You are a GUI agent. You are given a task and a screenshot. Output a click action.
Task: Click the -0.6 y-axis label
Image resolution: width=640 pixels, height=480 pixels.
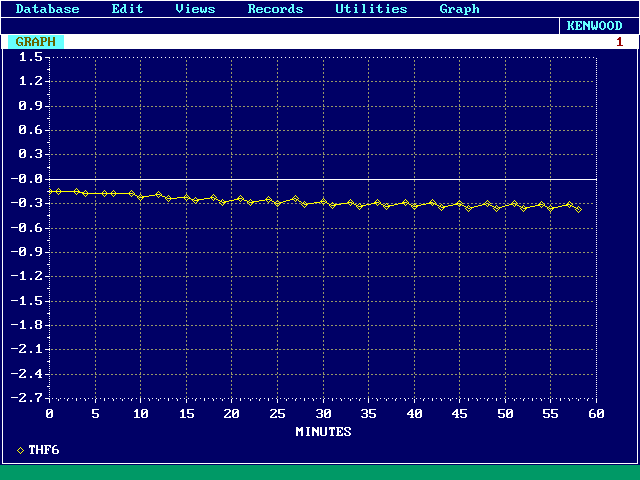27,227
